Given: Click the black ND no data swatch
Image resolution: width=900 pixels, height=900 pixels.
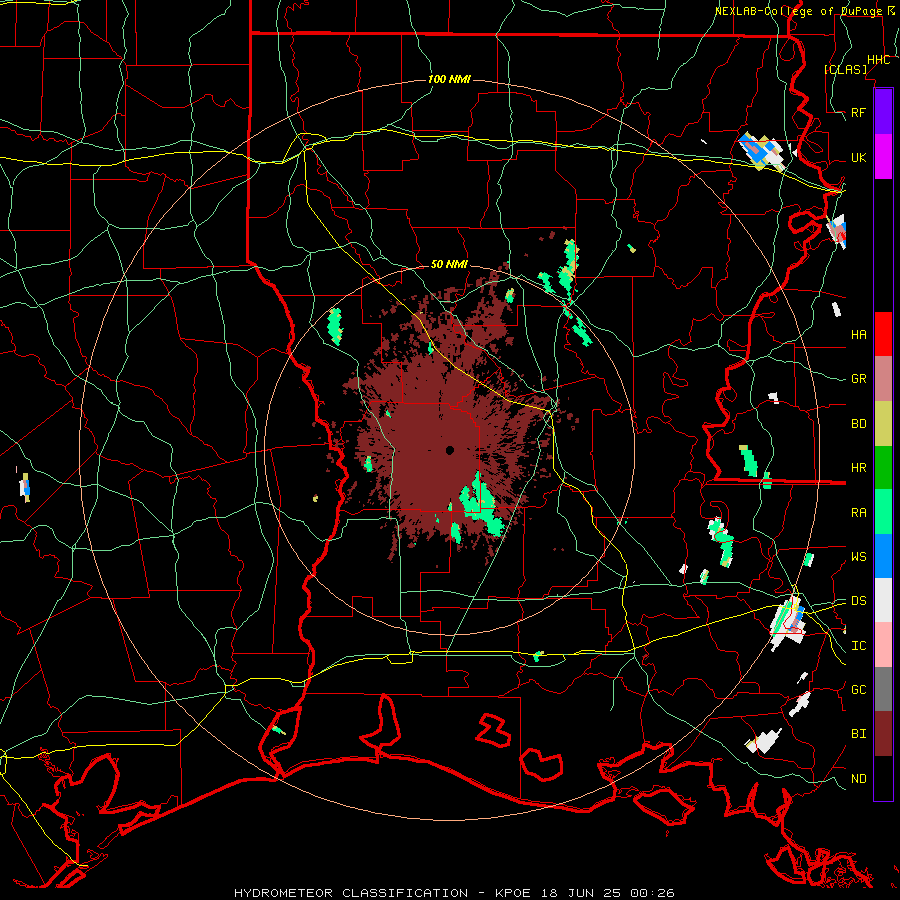Looking at the screenshot, I should tap(883, 778).
